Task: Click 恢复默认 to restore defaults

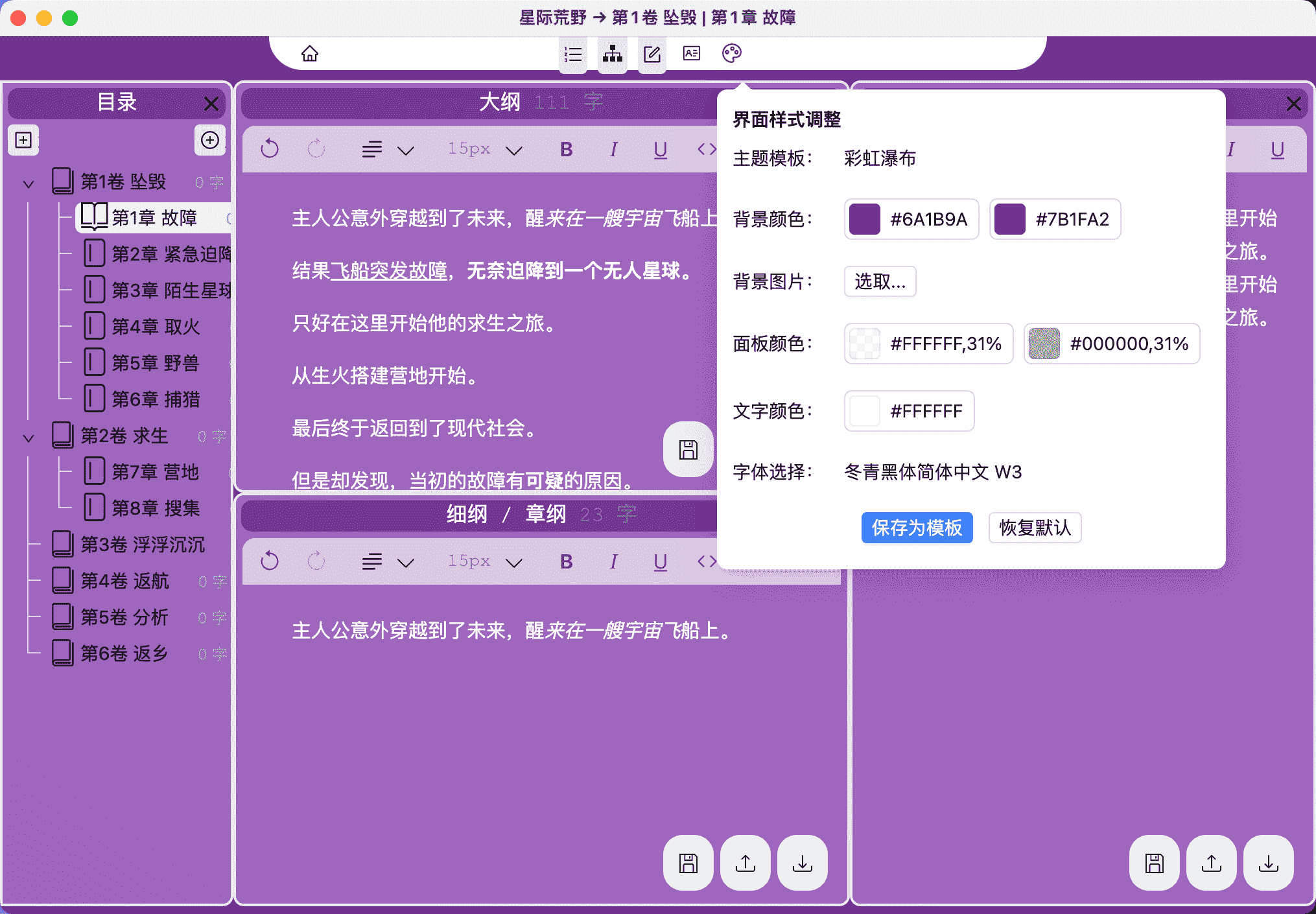Action: [1035, 528]
